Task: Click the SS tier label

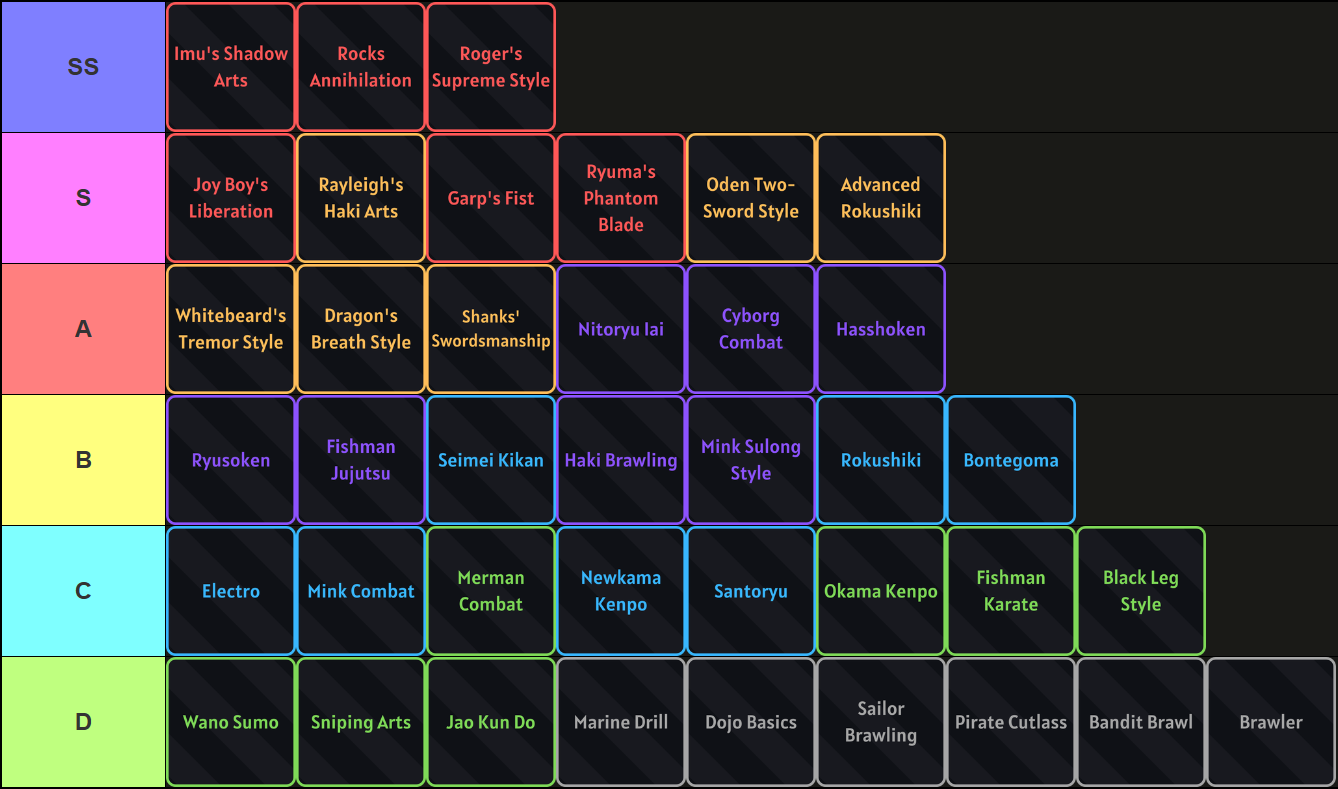Action: coord(82,66)
